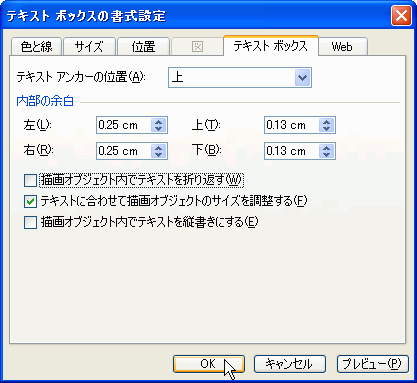The width and height of the screenshot is (417, 383).
Task: Click the プレビュー(P) button
Action: (x=373, y=364)
